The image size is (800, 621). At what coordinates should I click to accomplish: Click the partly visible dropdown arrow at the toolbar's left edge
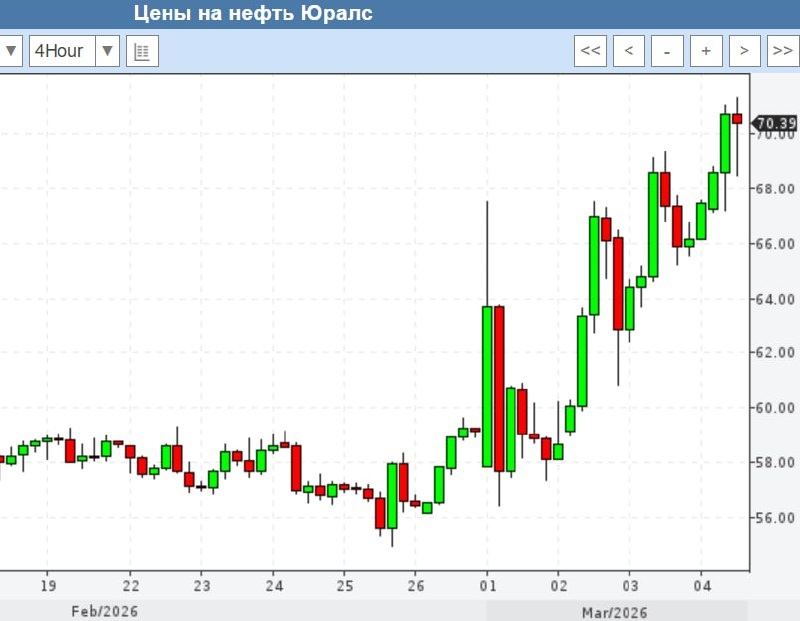pyautogui.click(x=11, y=51)
